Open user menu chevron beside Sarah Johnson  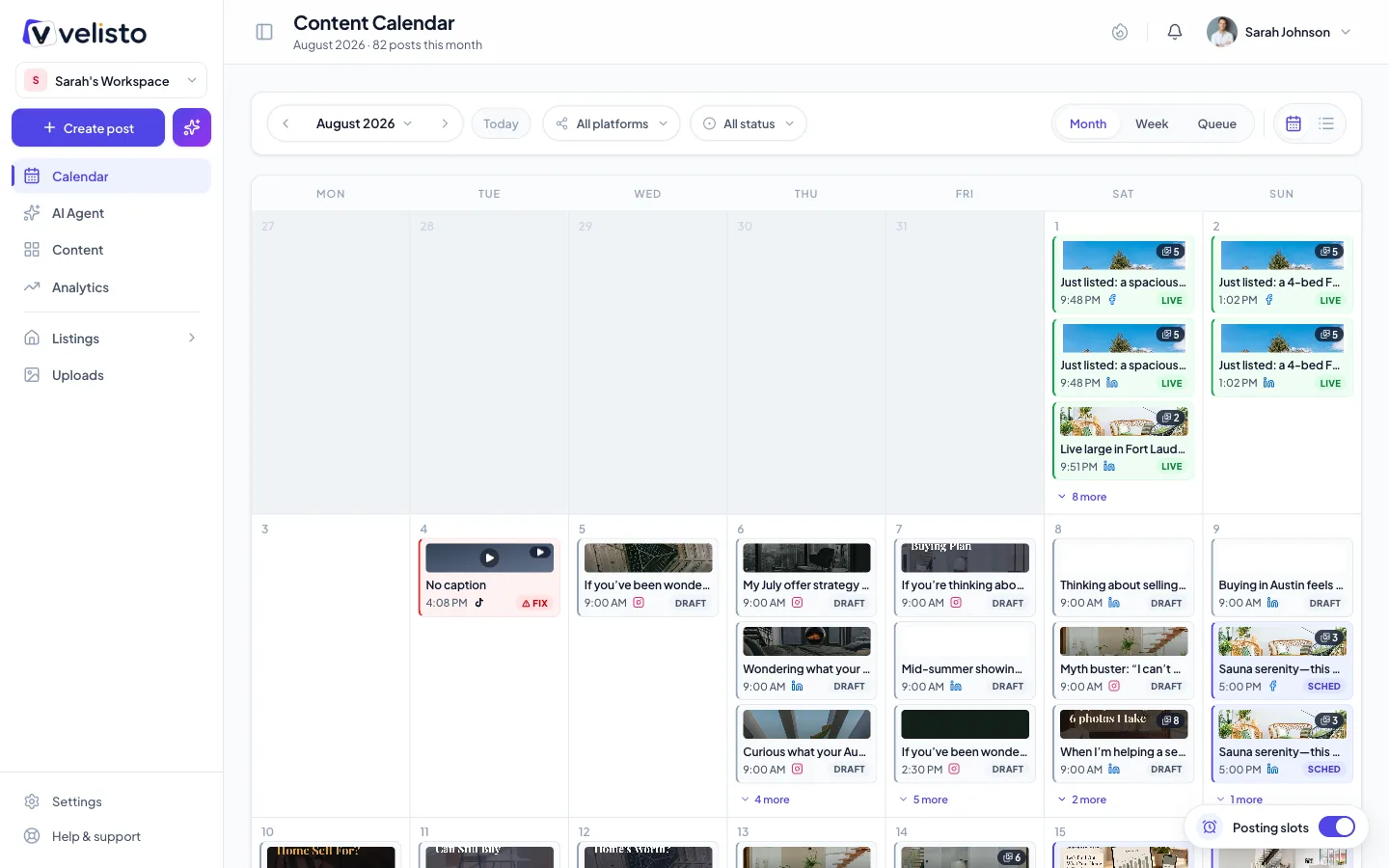click(1346, 32)
